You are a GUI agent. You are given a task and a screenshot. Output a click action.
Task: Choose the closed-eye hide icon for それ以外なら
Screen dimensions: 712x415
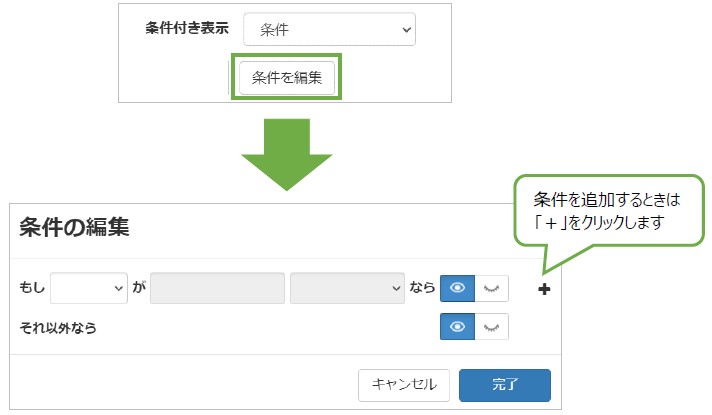coord(491,326)
